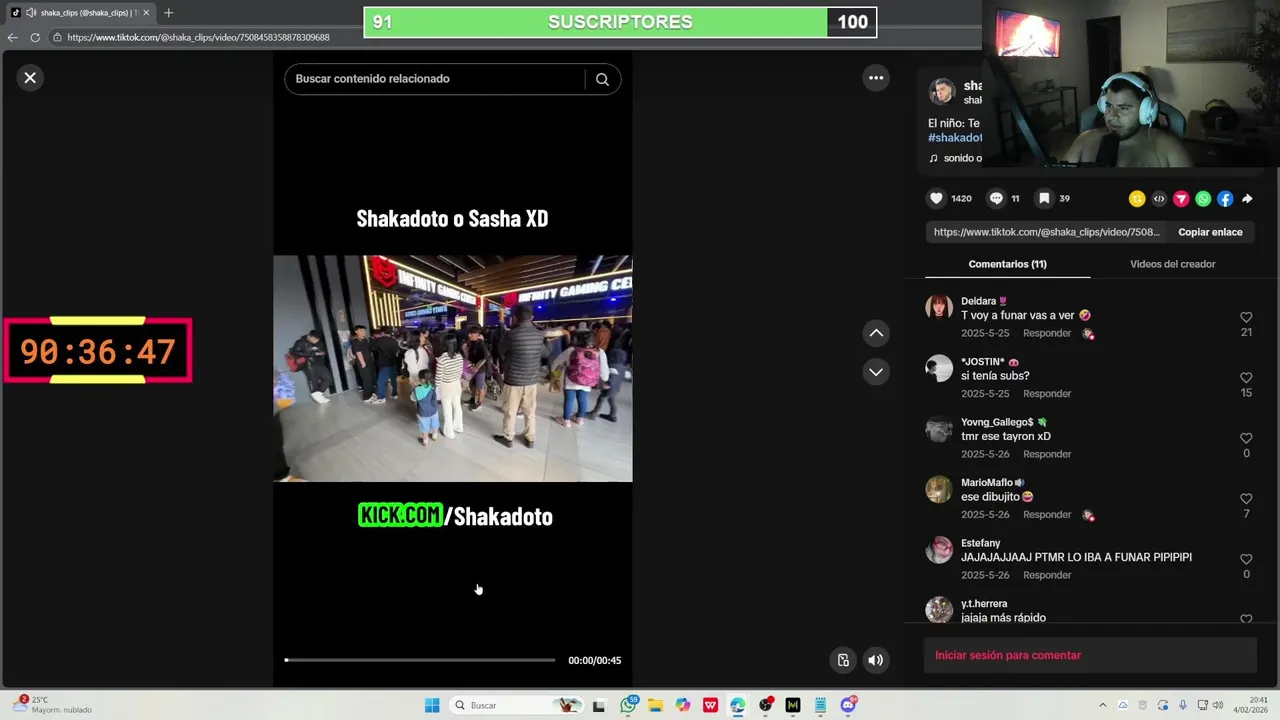Click the browser back arrow
Screen dimensions: 1280x720
coord(12,37)
